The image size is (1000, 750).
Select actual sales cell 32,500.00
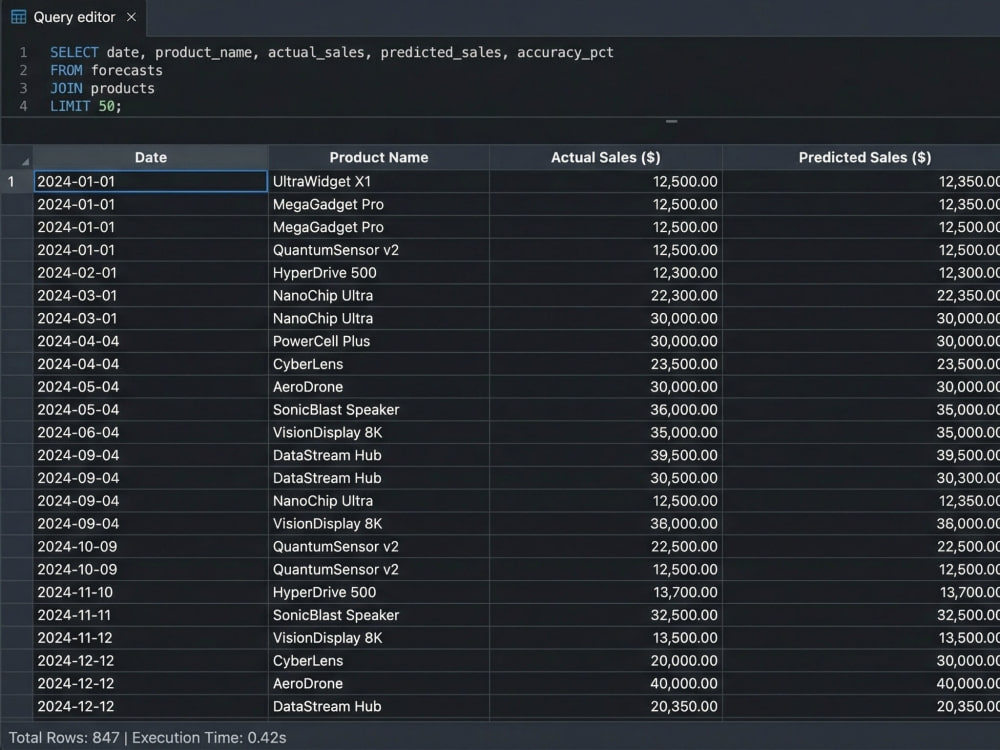606,615
